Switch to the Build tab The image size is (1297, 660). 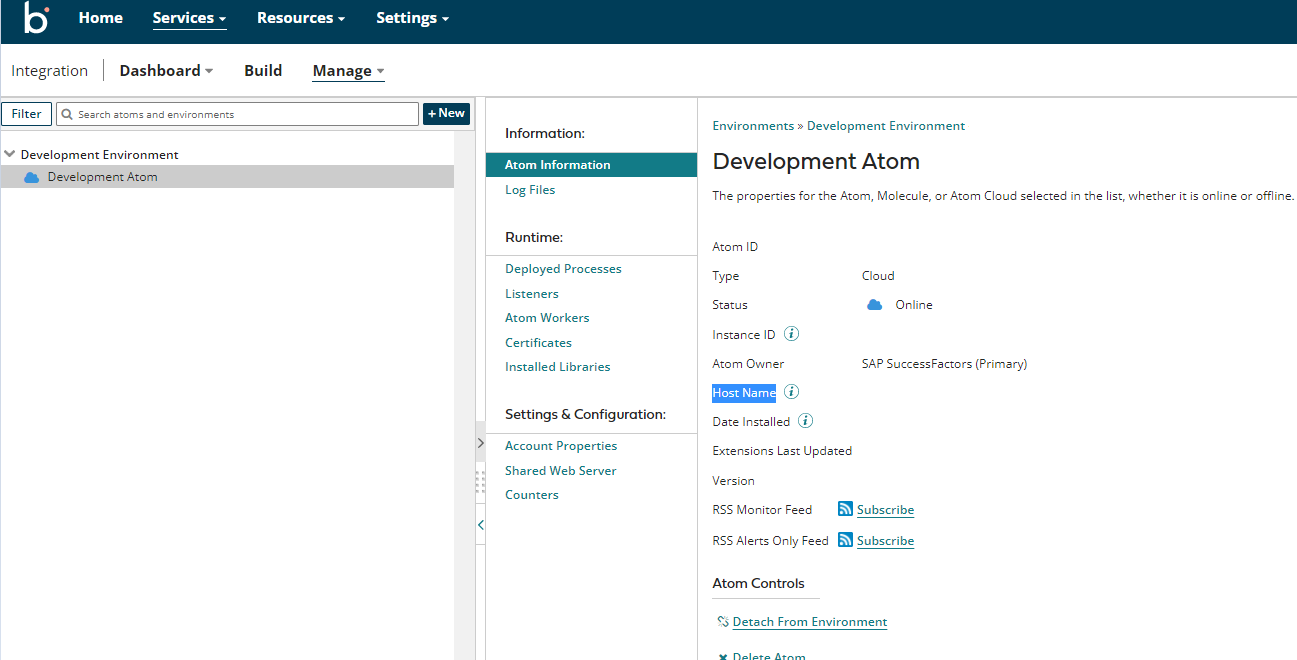263,71
